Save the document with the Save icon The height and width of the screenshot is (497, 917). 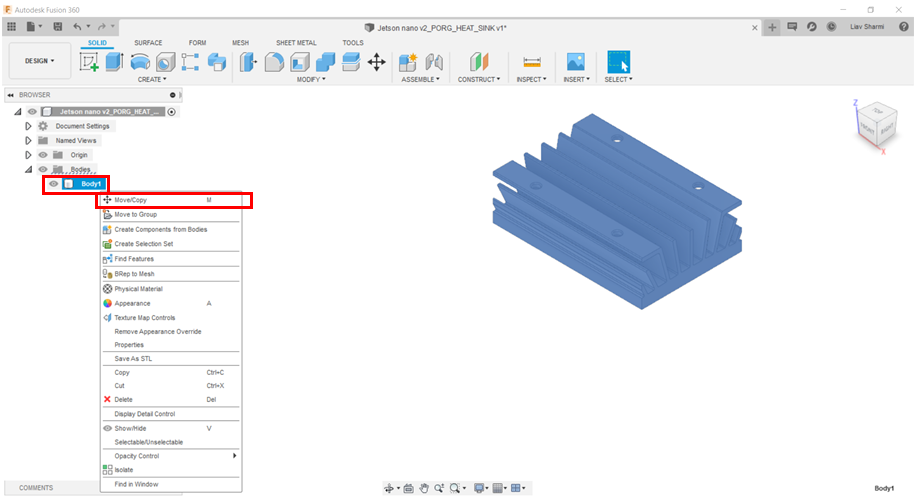click(x=57, y=26)
